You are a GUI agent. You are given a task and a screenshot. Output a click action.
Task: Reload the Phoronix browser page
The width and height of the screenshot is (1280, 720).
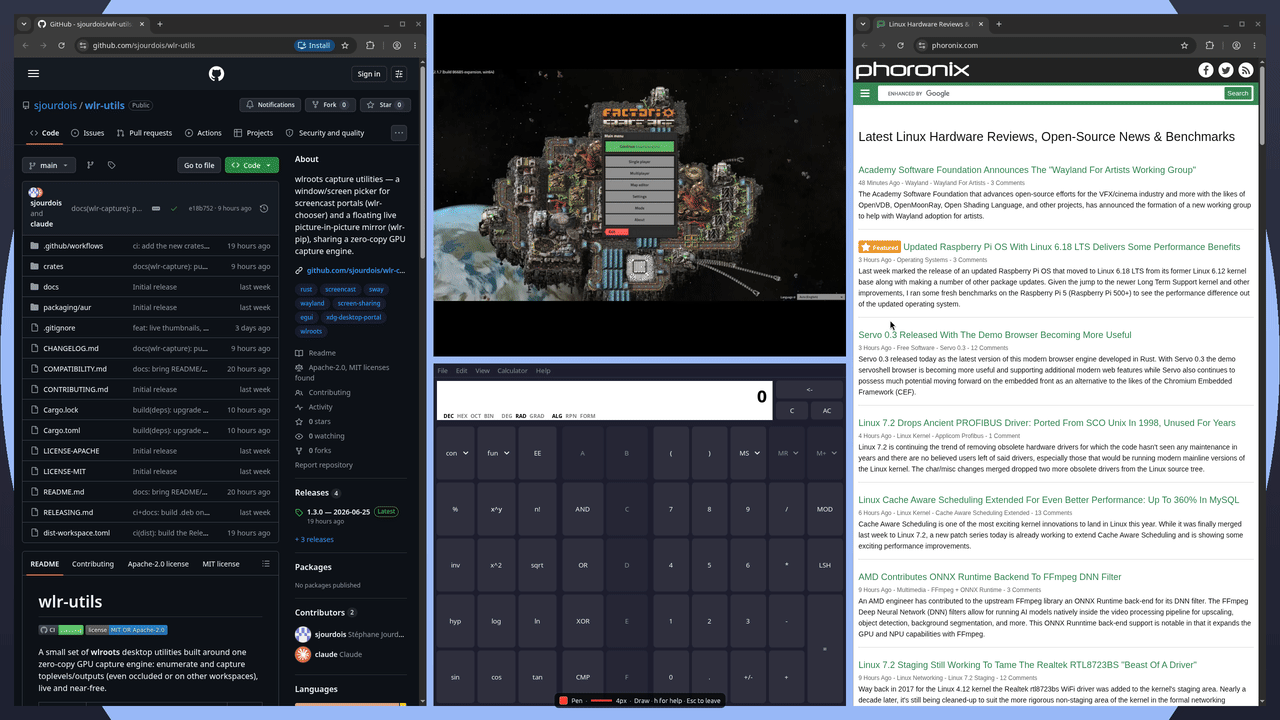coord(902,45)
